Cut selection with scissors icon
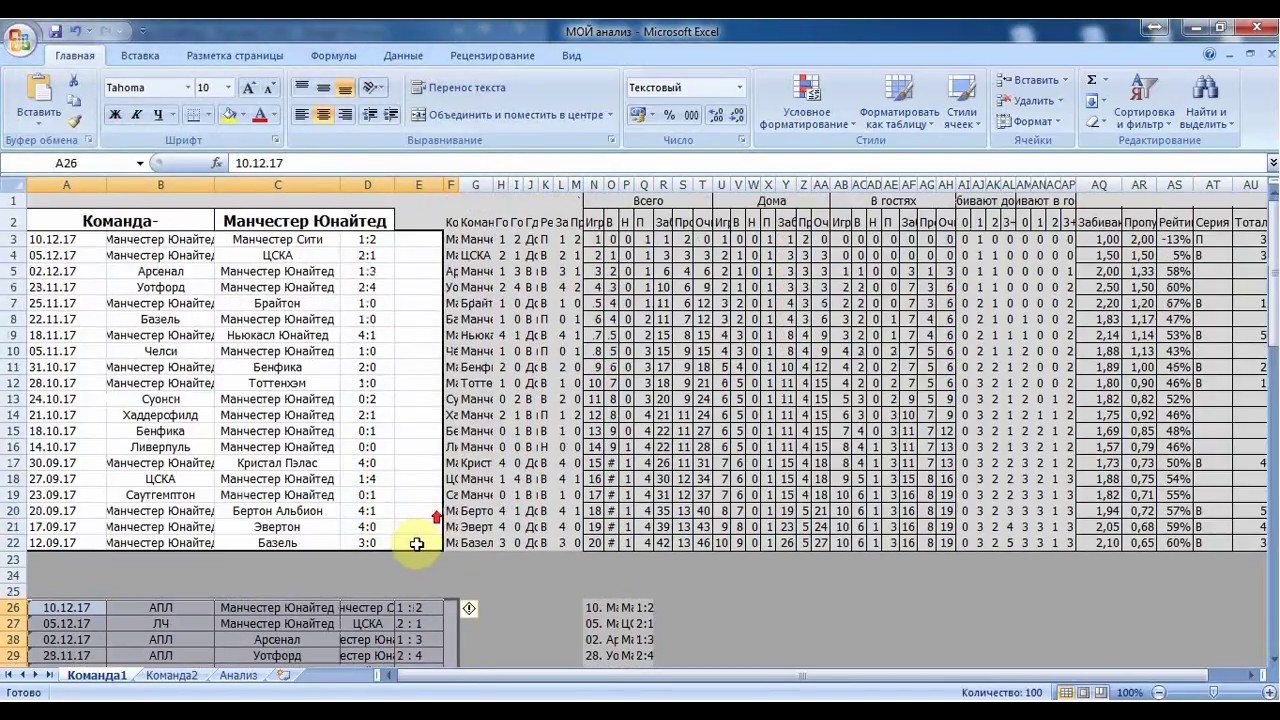Viewport: 1280px width, 720px height. coord(74,81)
